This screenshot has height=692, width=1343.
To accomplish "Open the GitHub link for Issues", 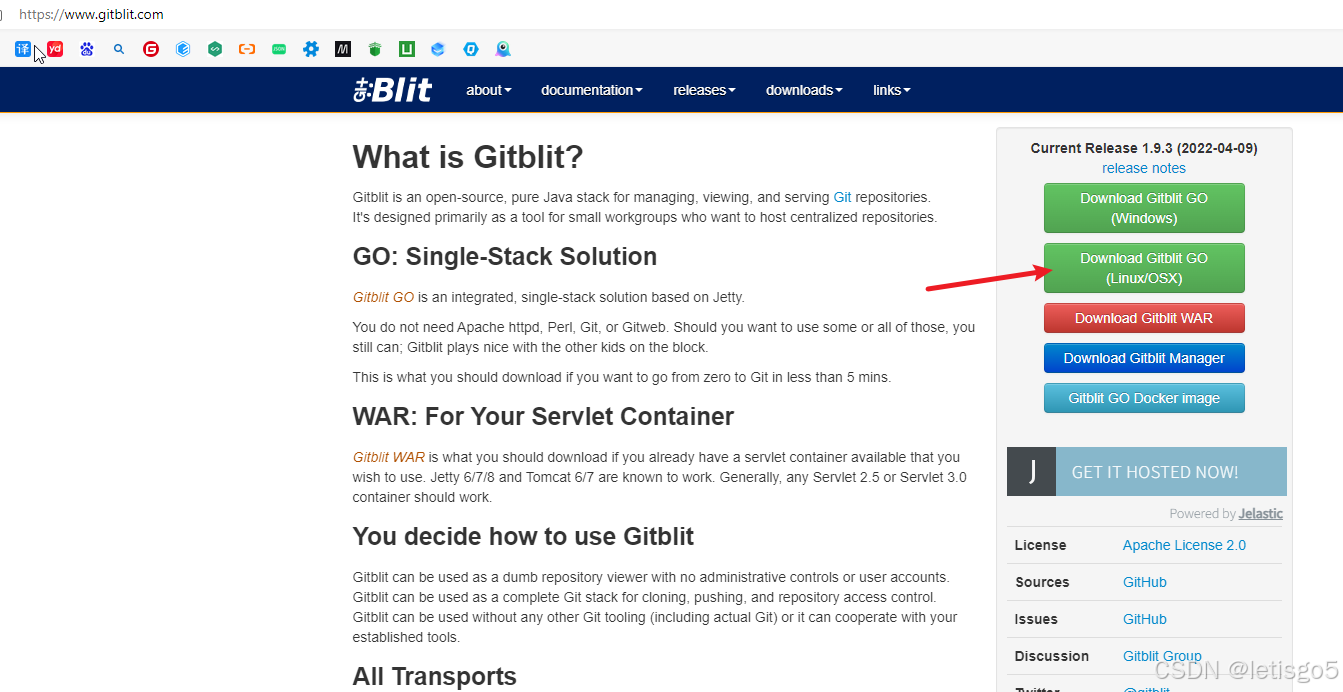I will pos(1145,619).
